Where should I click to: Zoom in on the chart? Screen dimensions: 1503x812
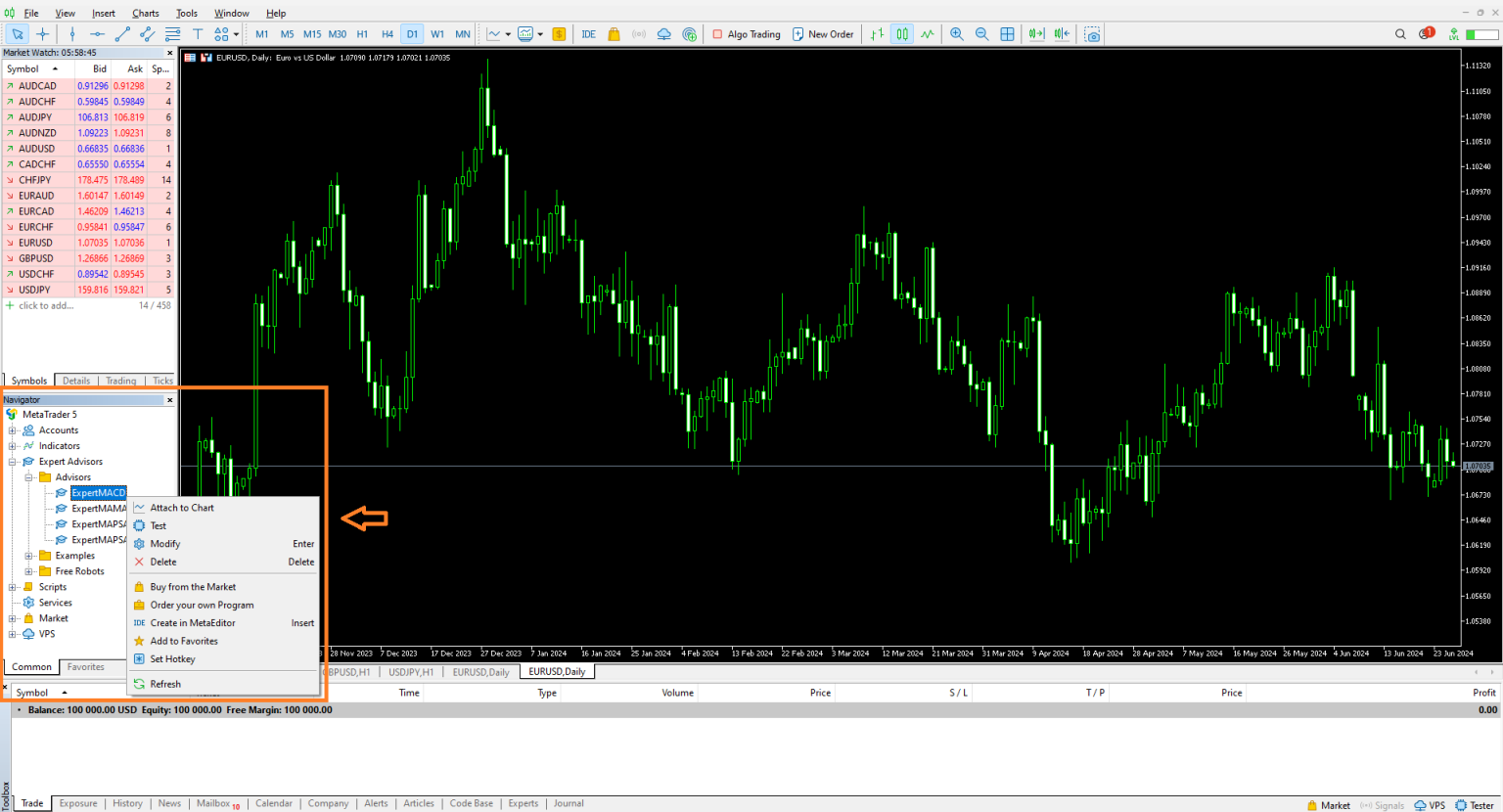[956, 33]
